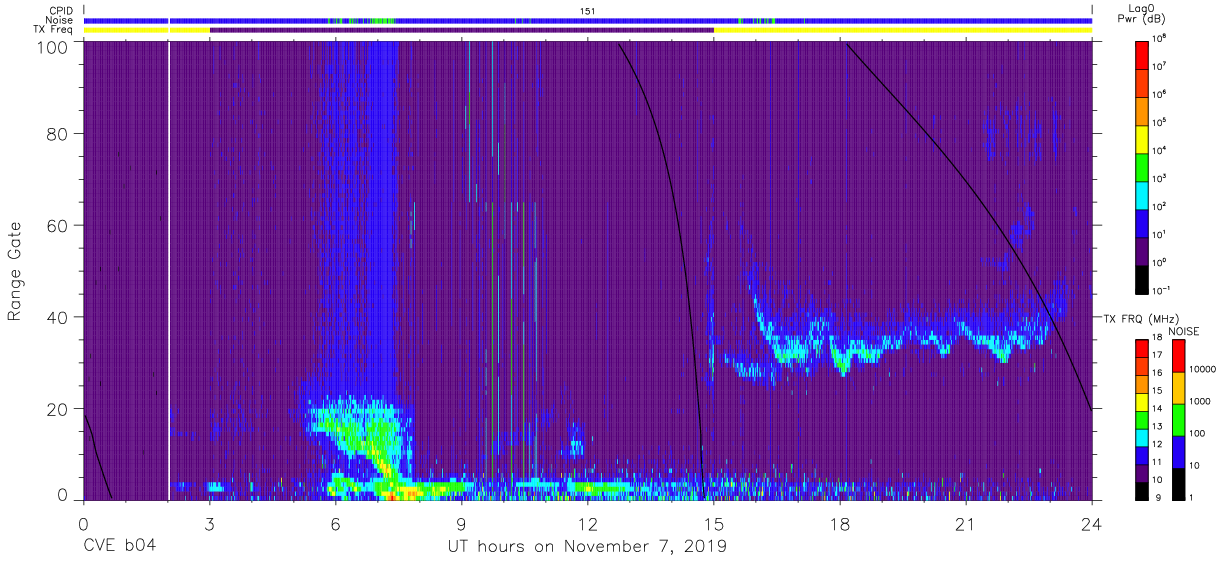Click the y-axis tick label 100

click(53, 47)
